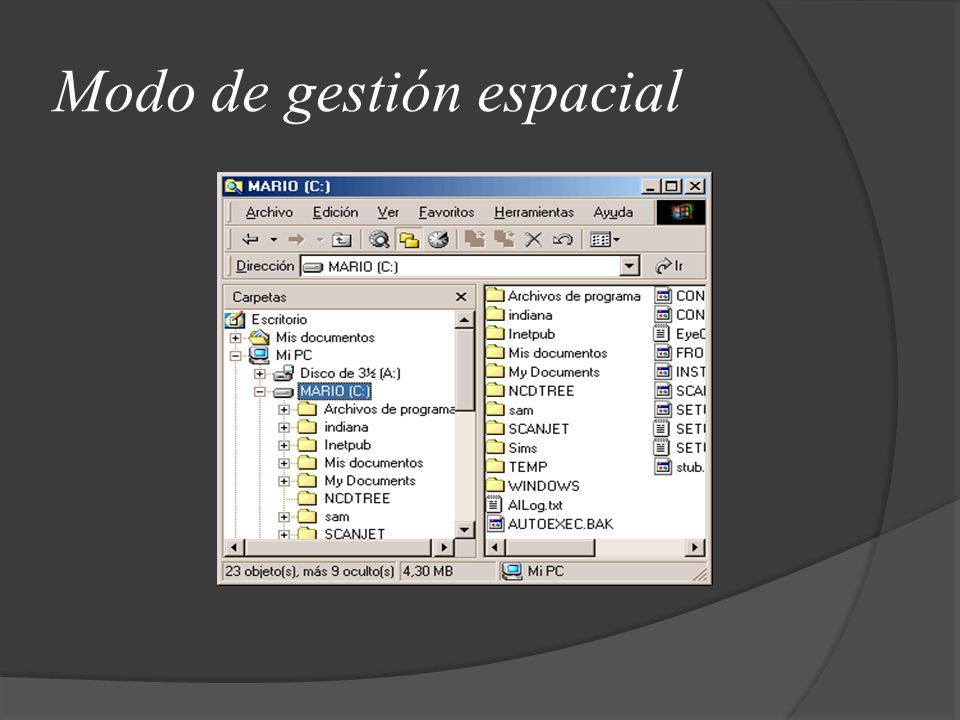Expand the Inetpub tree node
This screenshot has width=960, height=720.
(x=284, y=445)
